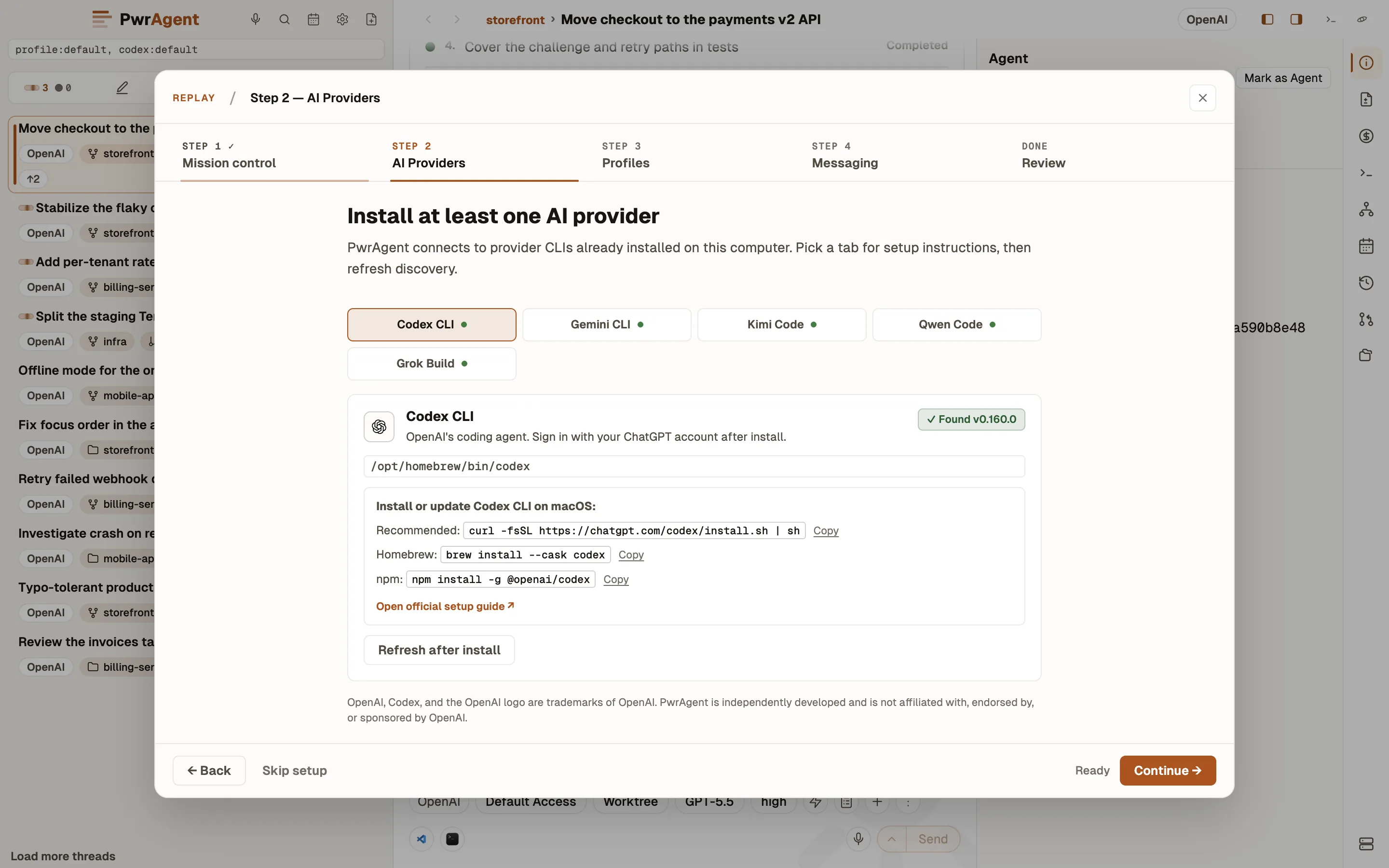Select the Grok Build provider tab
1389x868 pixels.
click(432, 364)
